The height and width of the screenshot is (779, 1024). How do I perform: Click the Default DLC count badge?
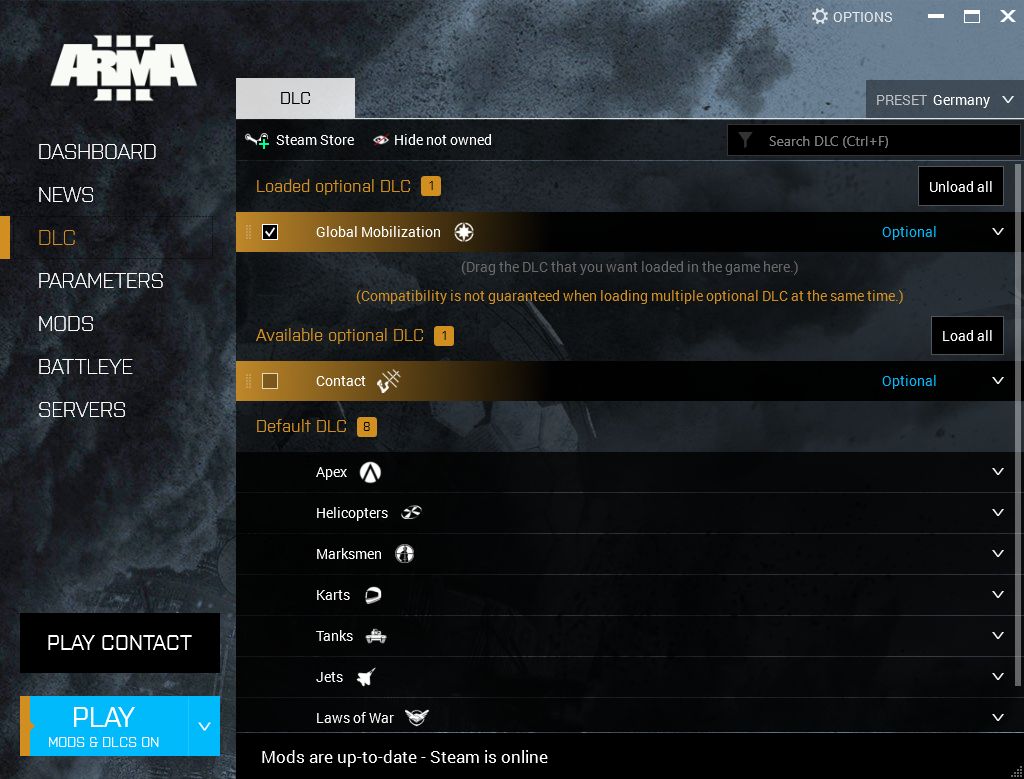[366, 426]
